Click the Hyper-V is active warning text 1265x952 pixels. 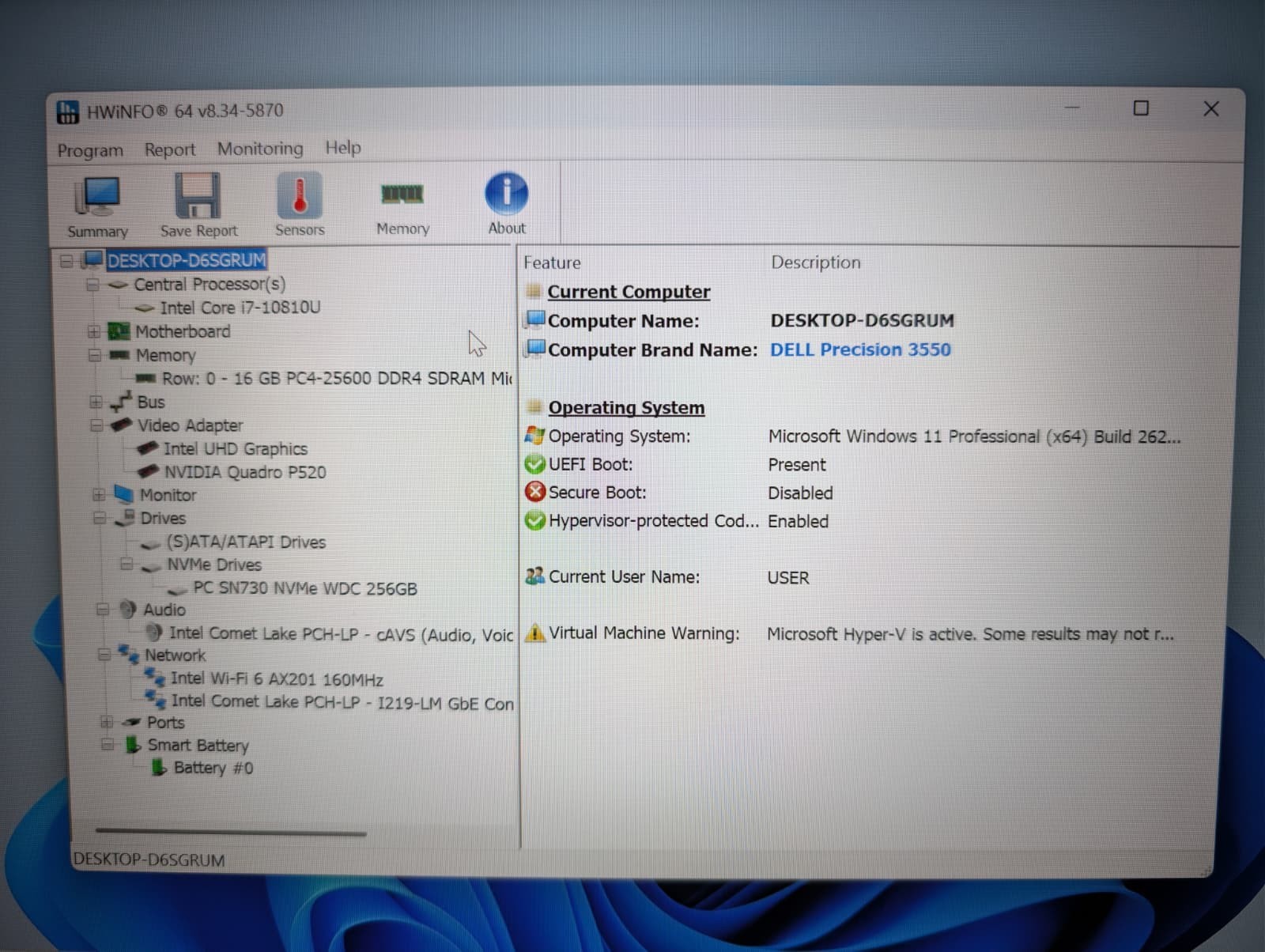click(x=970, y=633)
